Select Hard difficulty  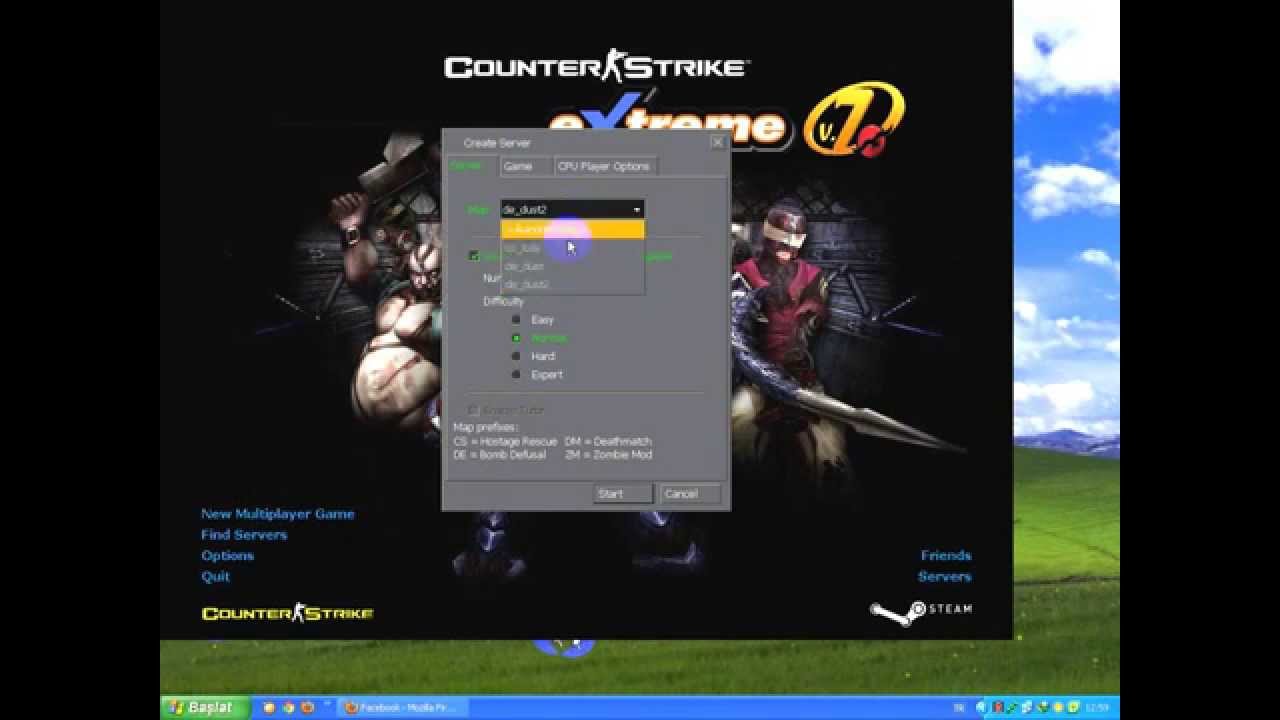click(532, 356)
